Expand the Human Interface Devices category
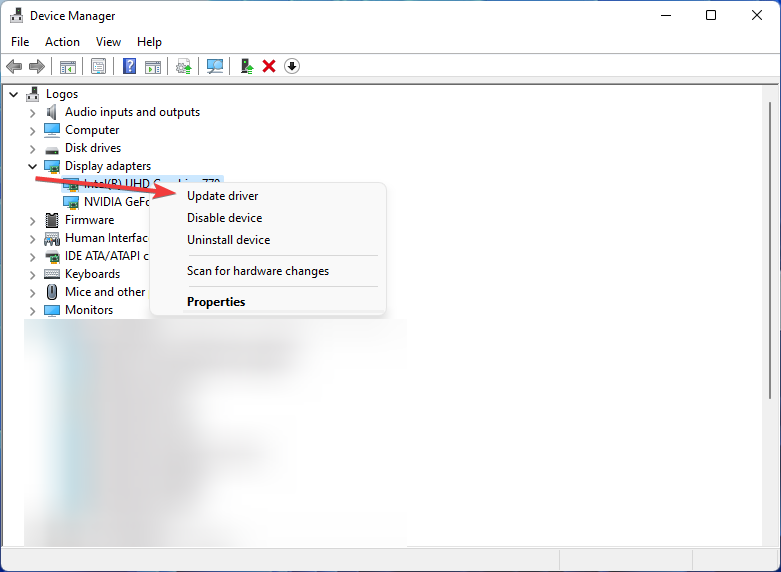 point(32,239)
